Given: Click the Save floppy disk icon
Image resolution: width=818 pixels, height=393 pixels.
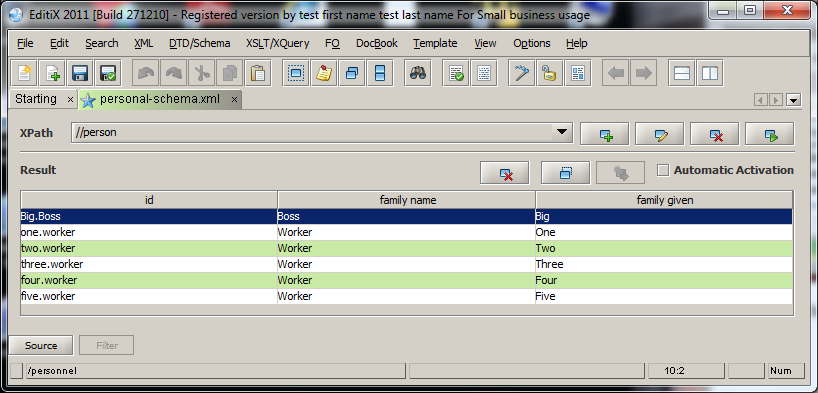Looking at the screenshot, I should 80,73.
